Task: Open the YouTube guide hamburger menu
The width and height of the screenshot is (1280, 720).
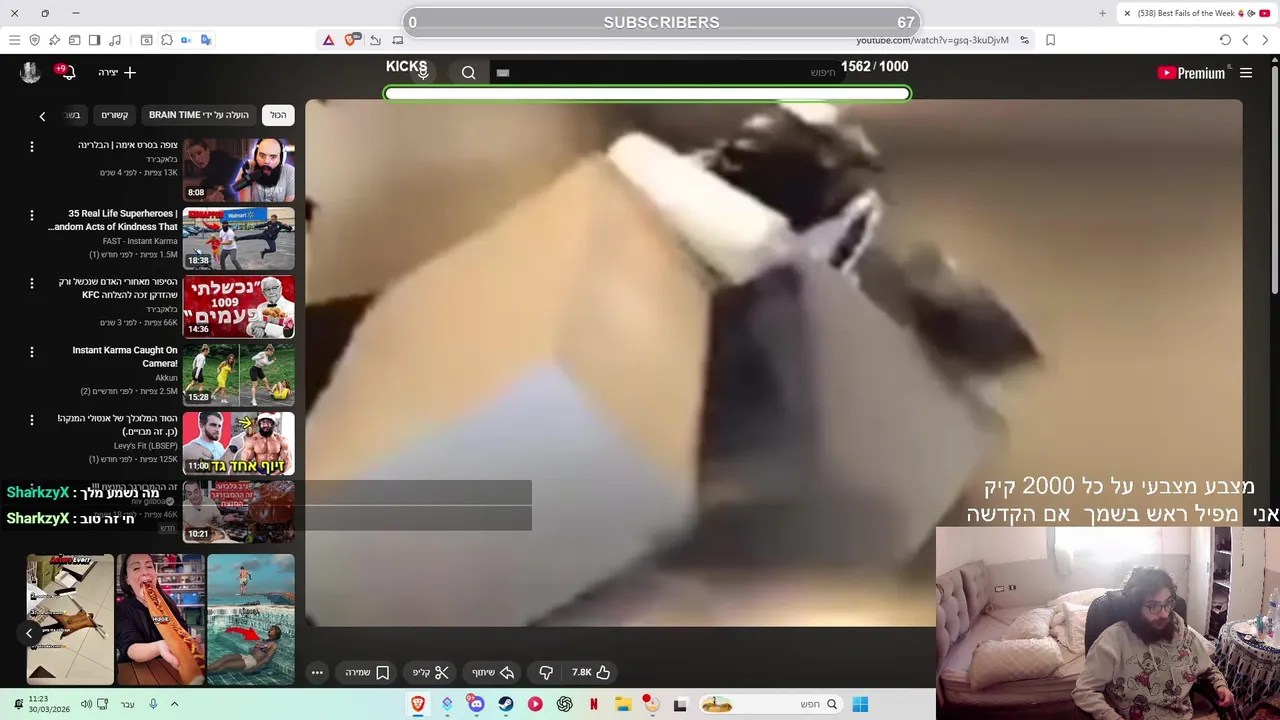Action: pyautogui.click(x=1246, y=73)
